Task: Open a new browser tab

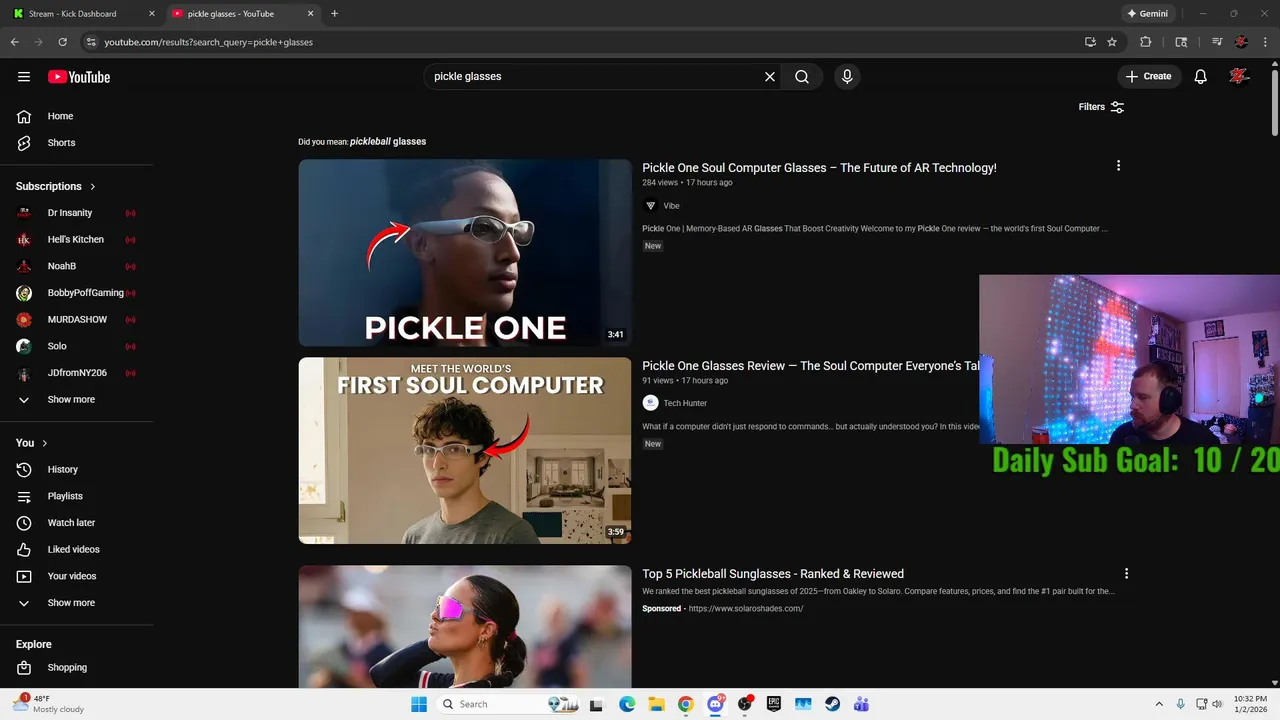Action: [x=334, y=14]
